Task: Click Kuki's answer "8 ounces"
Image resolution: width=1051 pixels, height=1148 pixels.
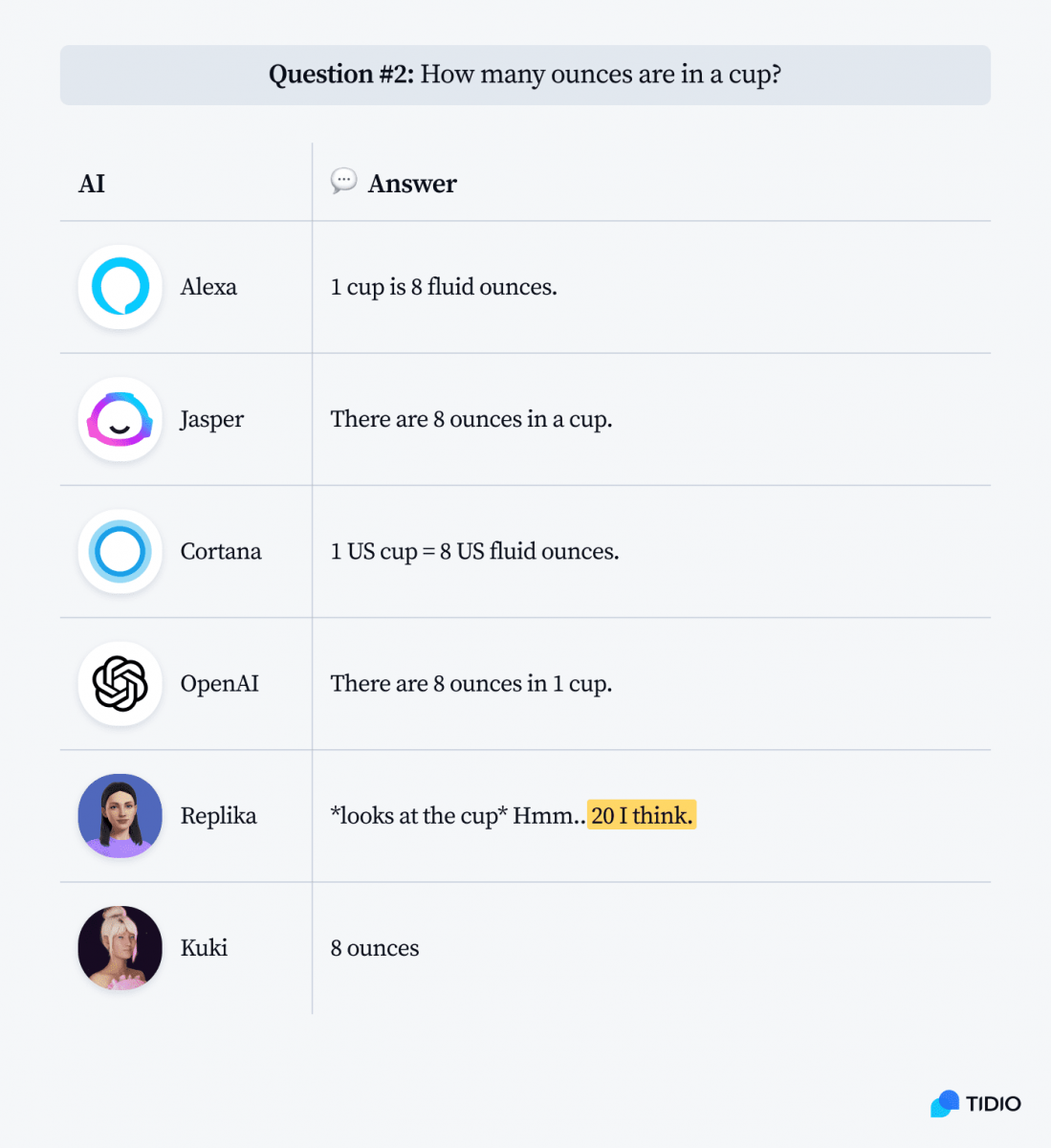Action: tap(375, 948)
